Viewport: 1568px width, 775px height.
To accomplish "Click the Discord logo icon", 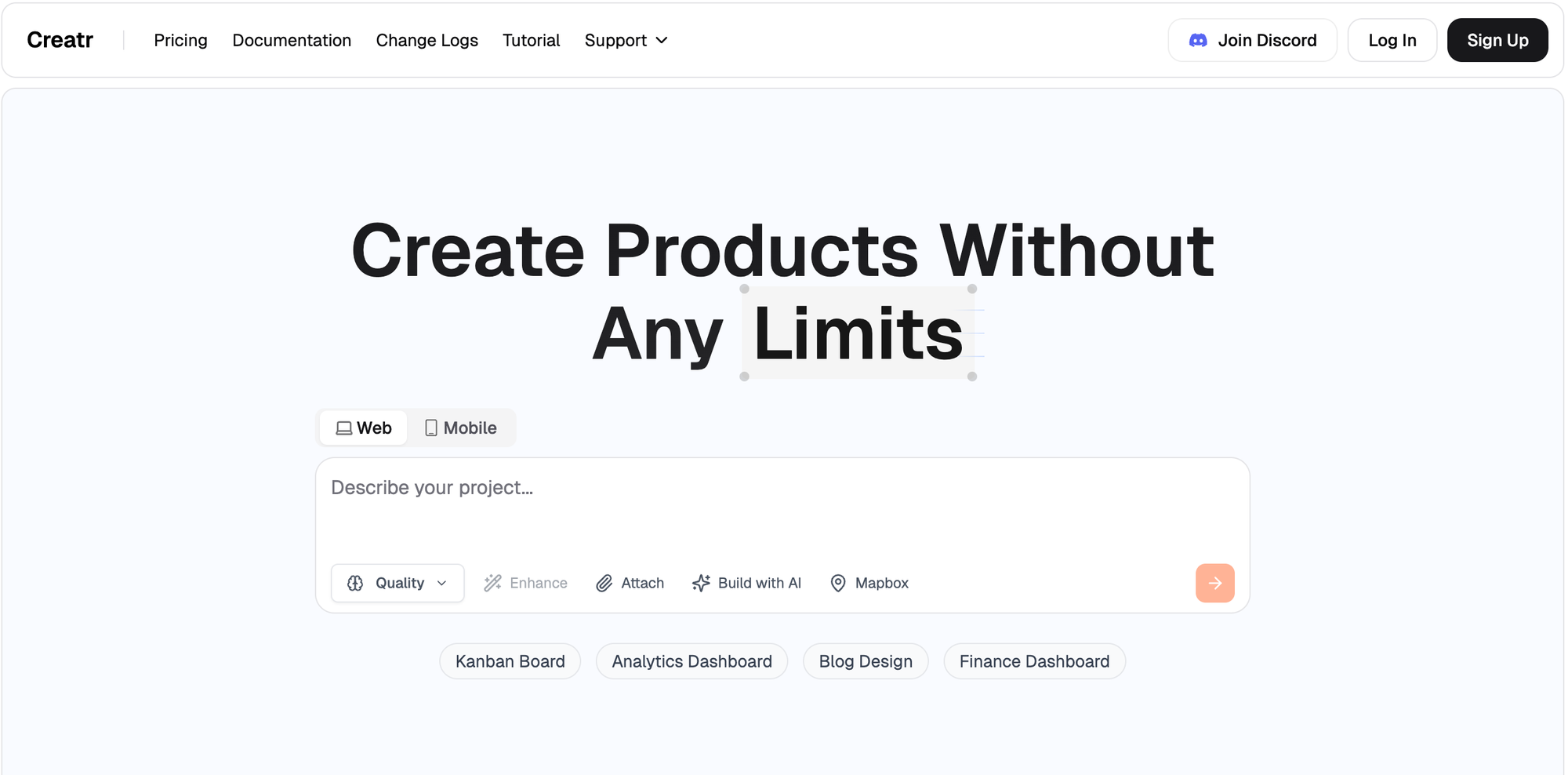I will tap(1198, 40).
